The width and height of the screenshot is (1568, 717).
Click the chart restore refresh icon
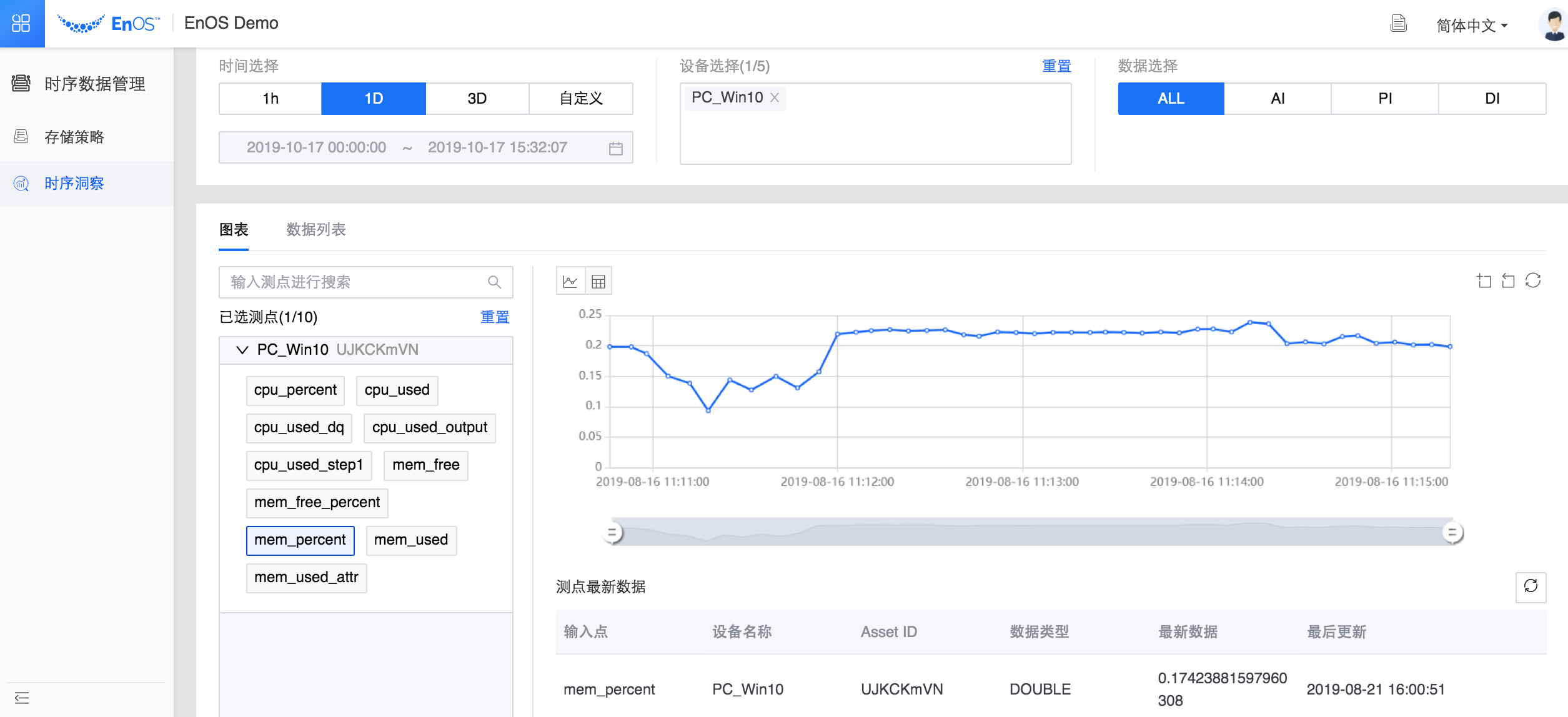[x=1533, y=281]
